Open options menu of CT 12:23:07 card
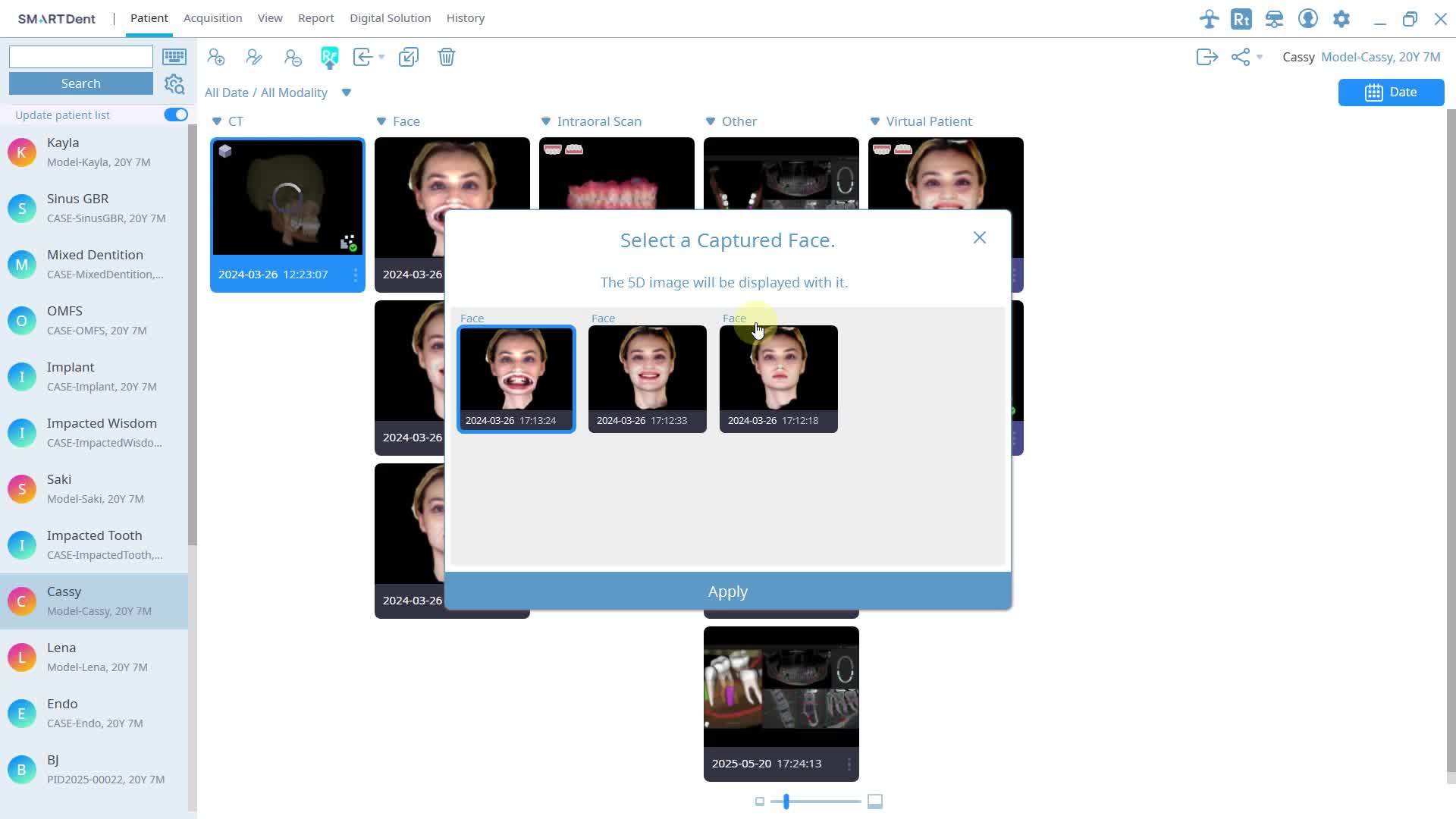Screen dimensions: 1456x819 click(356, 275)
